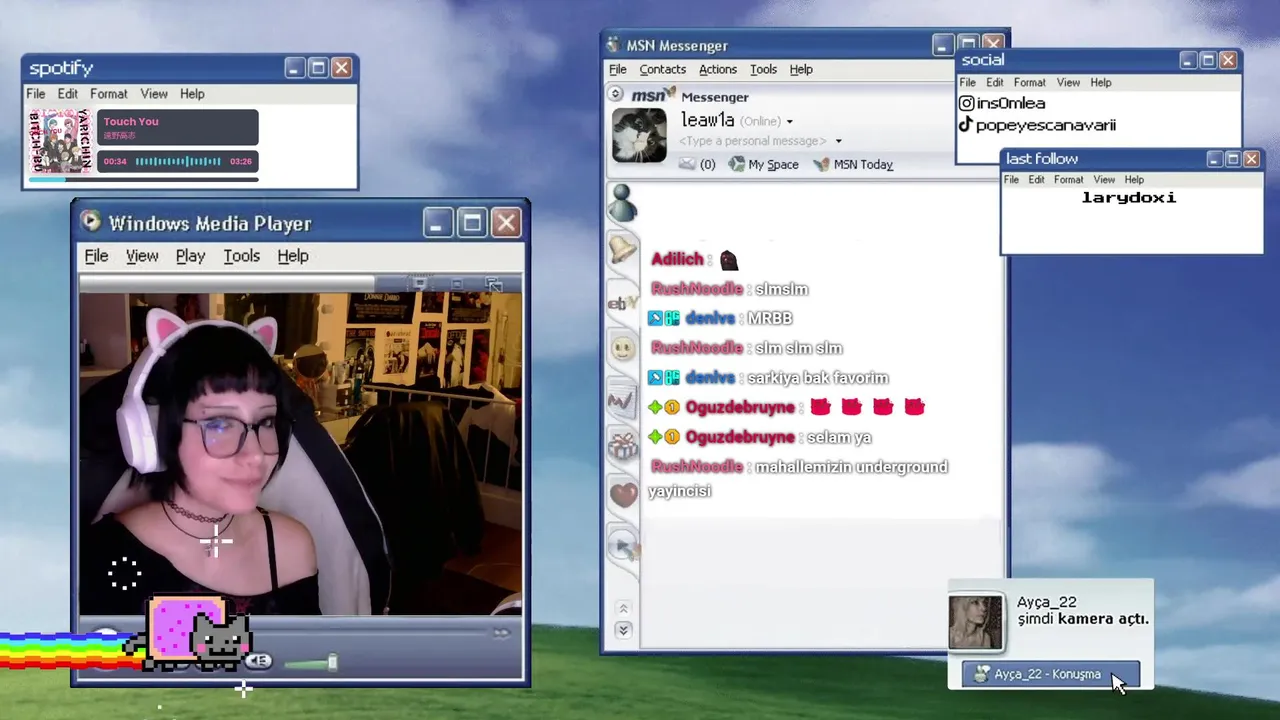Open the alerts bell tab in MSN sidebar
1280x720 pixels.
[623, 251]
